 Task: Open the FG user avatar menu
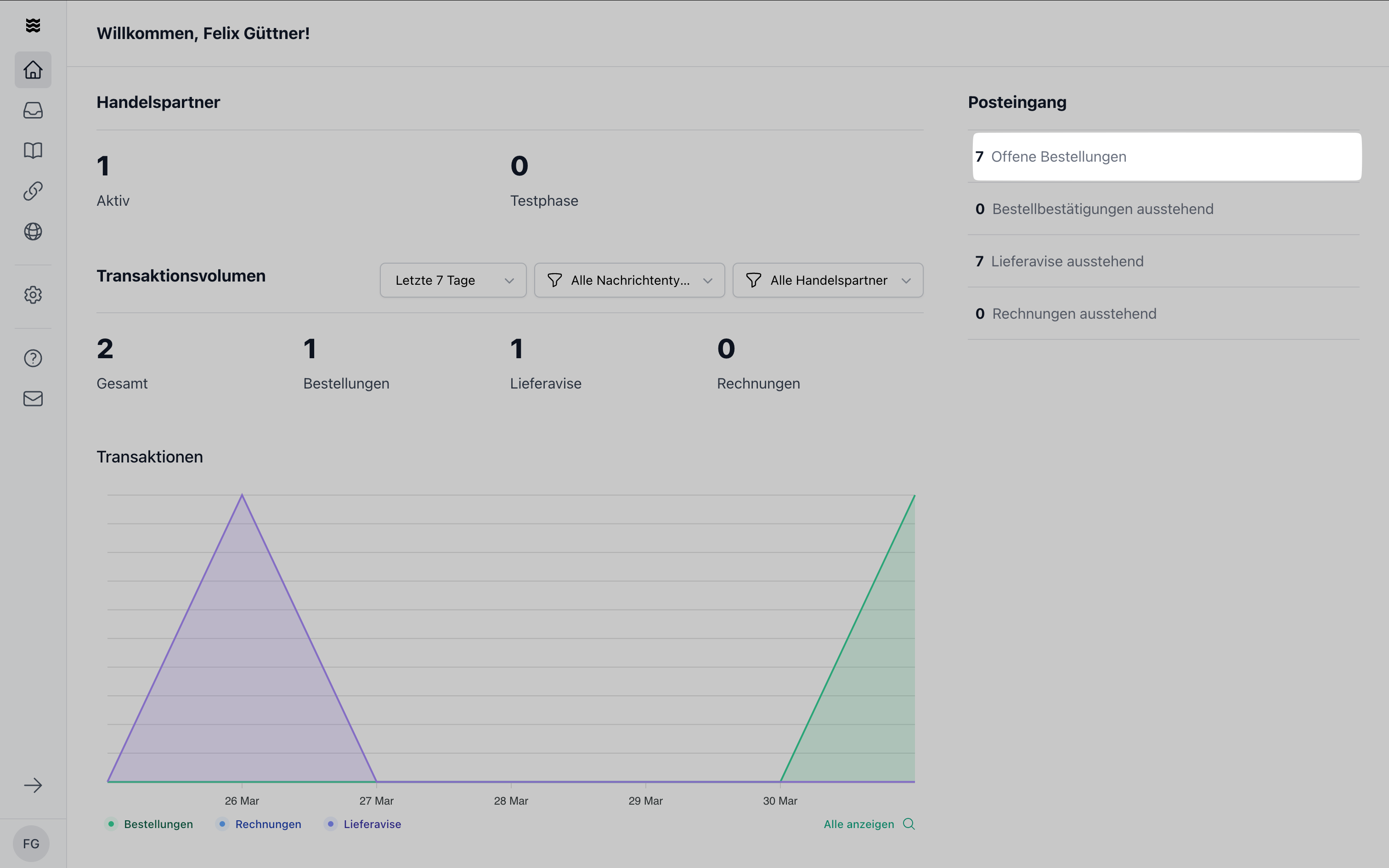(31, 843)
